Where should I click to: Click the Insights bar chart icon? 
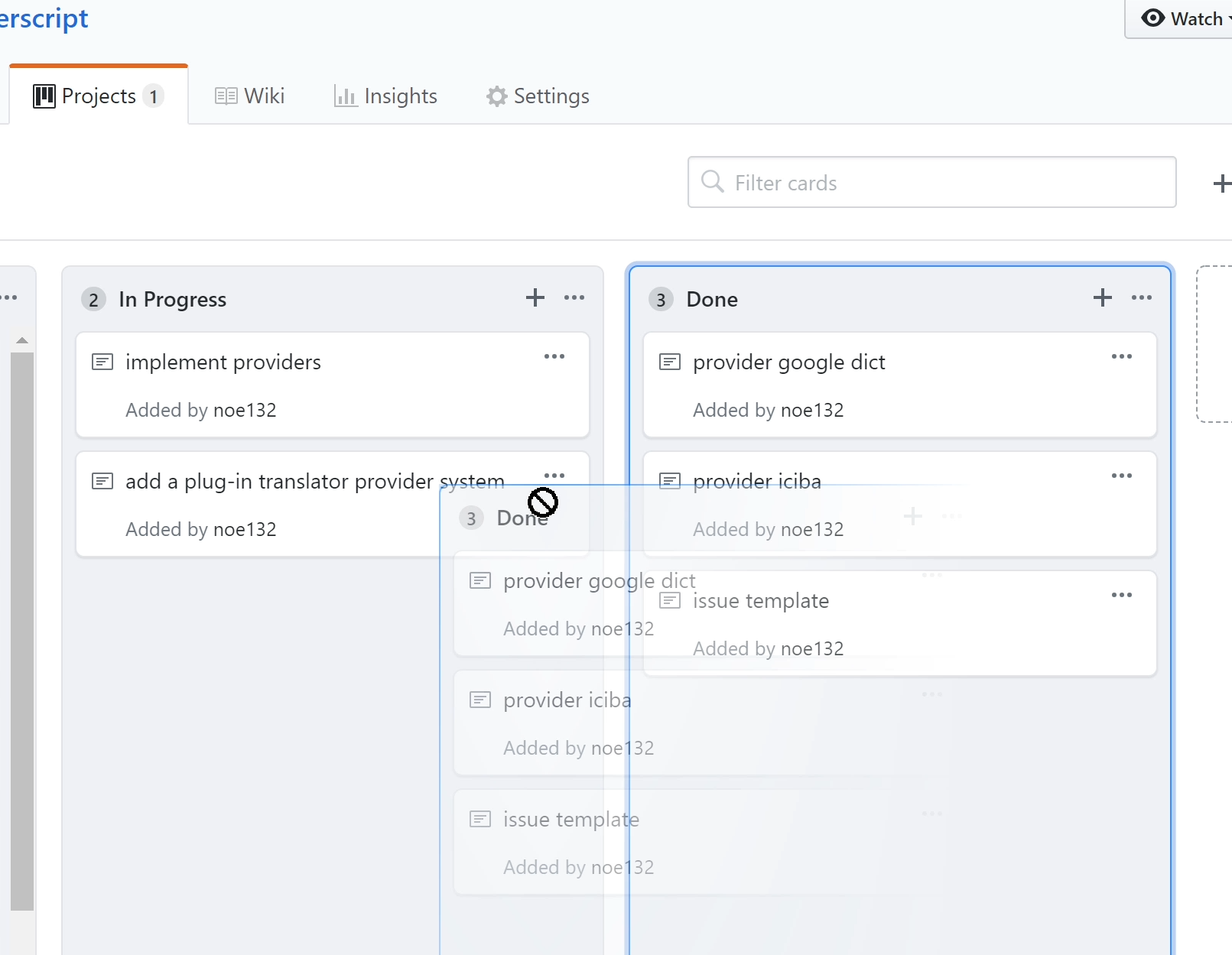coord(346,96)
